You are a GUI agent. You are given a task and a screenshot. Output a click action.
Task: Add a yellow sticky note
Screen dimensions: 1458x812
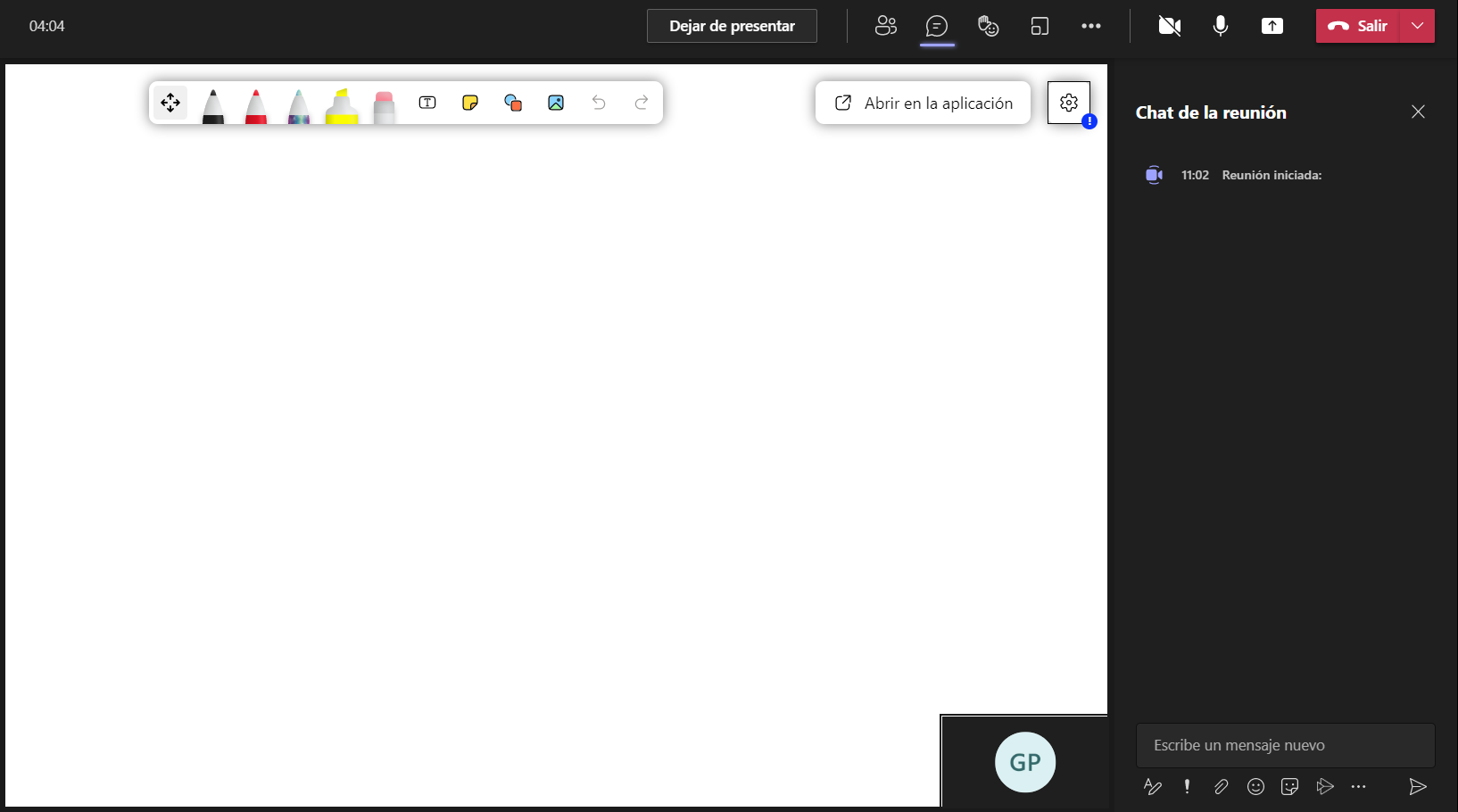tap(470, 103)
